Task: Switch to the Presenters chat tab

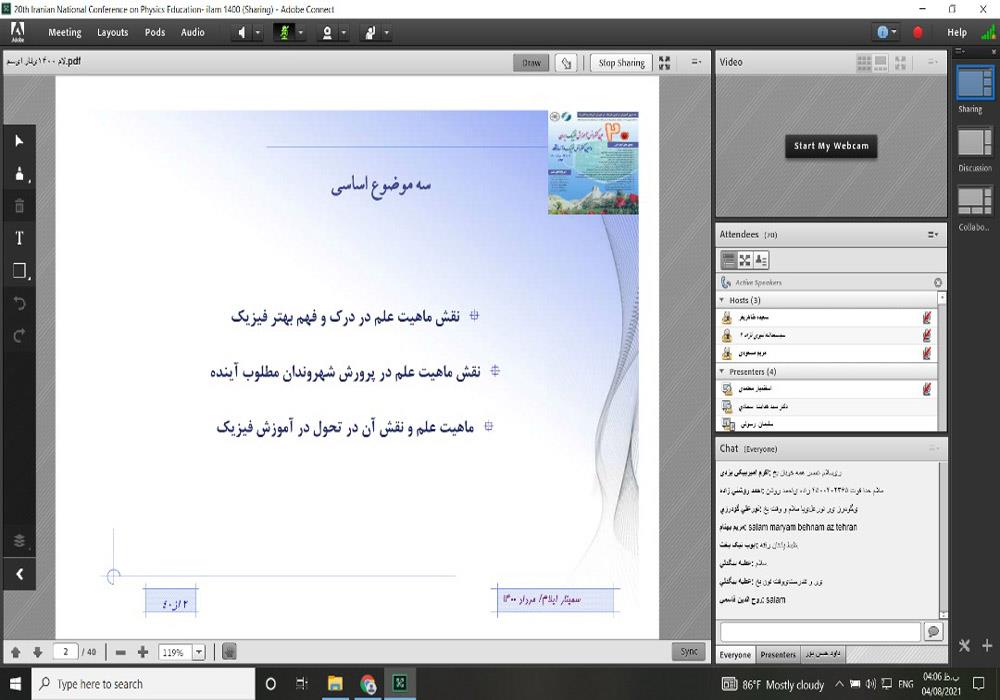Action: pos(778,655)
